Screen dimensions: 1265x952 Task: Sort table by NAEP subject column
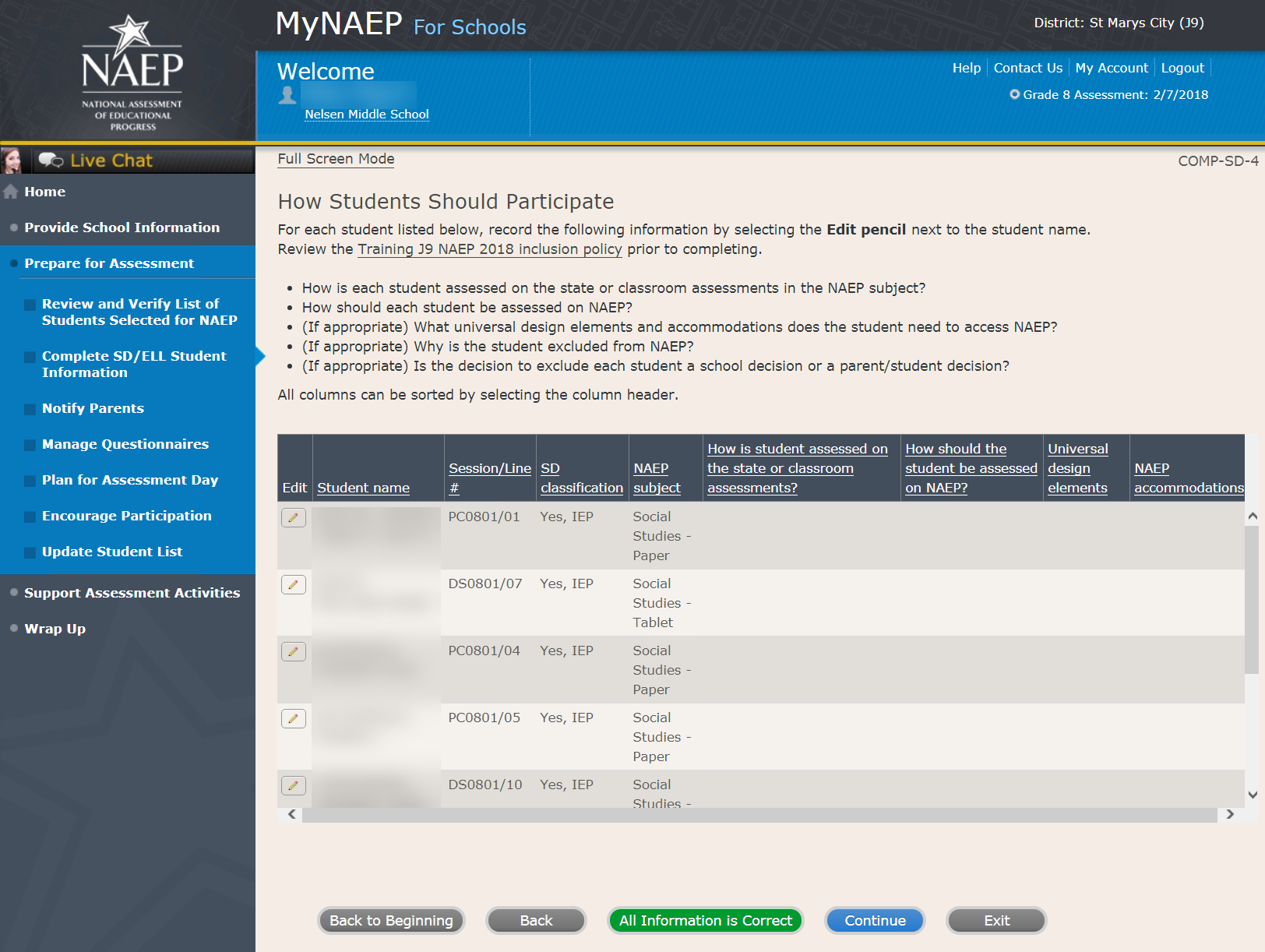657,478
